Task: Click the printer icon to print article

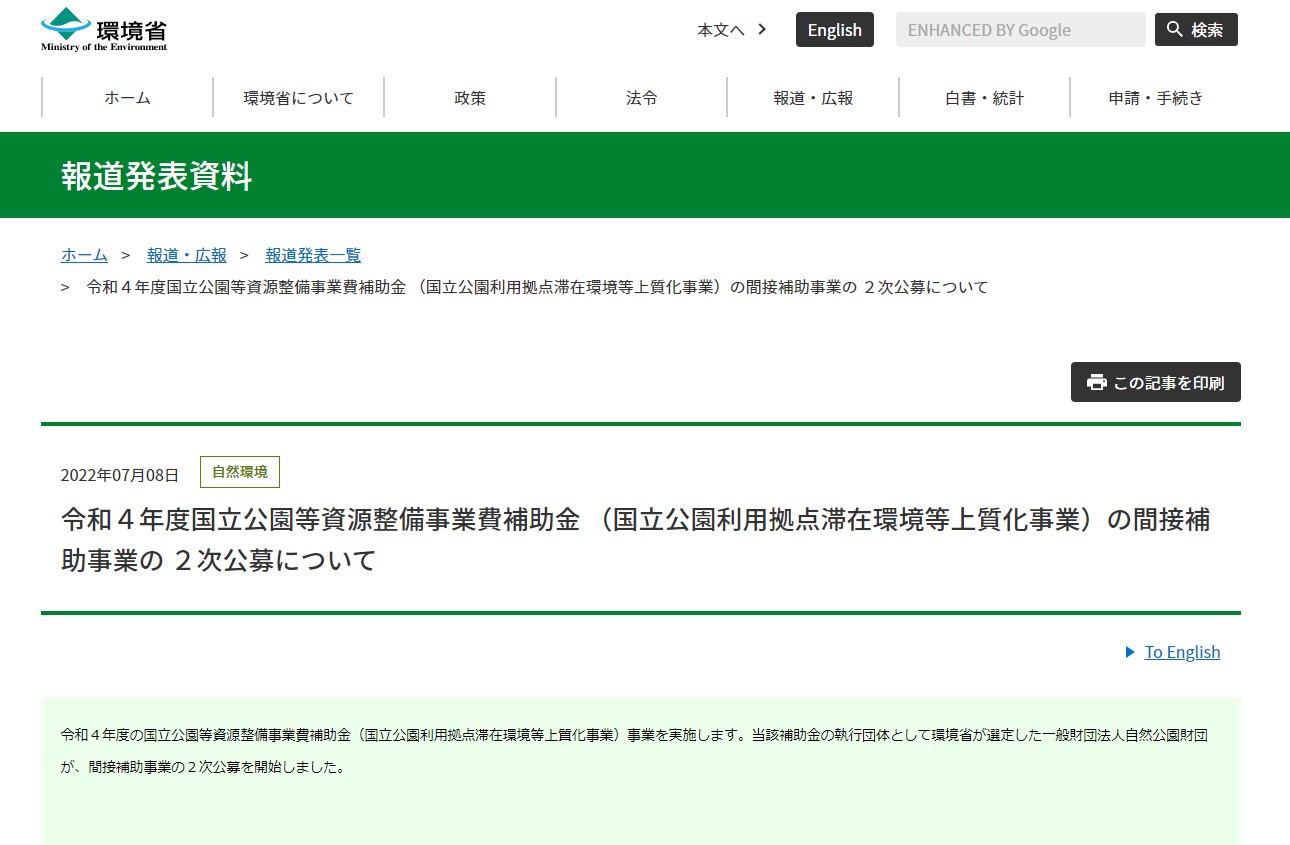Action: (x=1096, y=382)
